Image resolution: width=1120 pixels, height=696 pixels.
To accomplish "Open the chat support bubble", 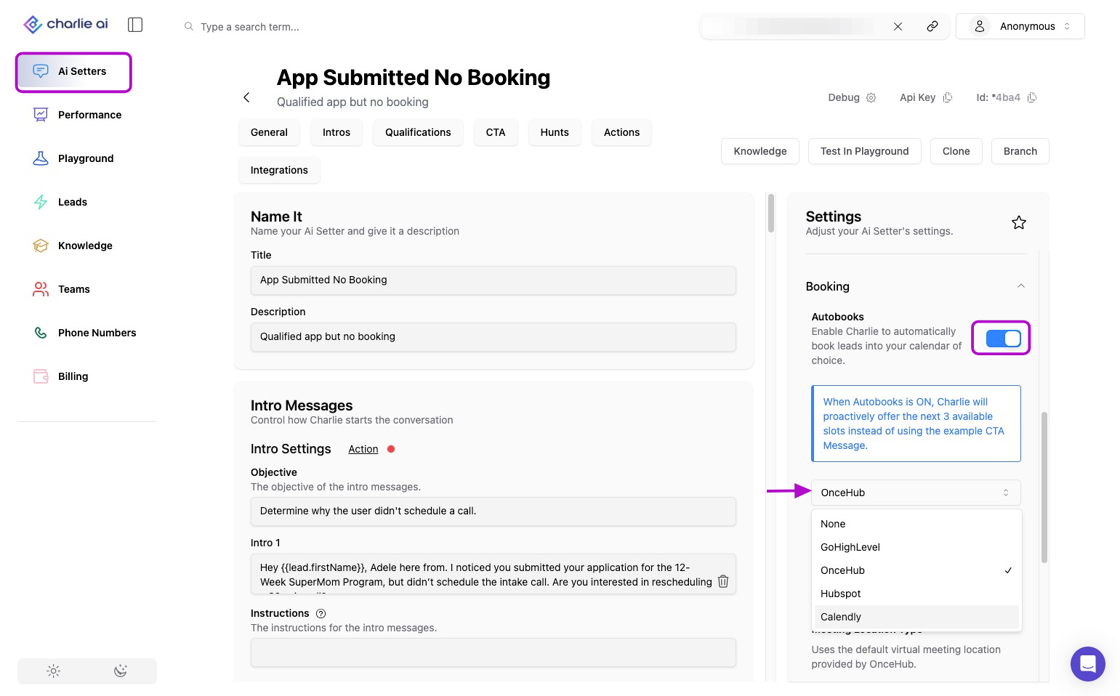I will pyautogui.click(x=1087, y=664).
